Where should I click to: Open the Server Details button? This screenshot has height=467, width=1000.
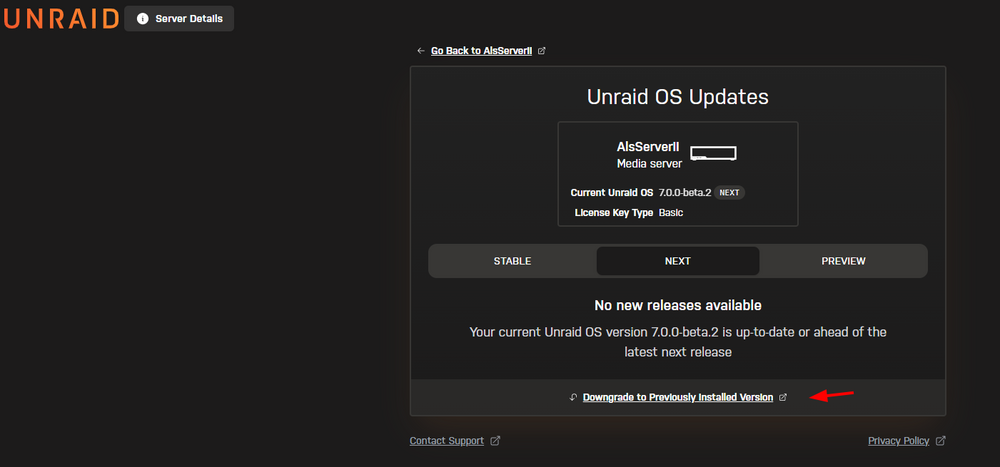coord(179,19)
